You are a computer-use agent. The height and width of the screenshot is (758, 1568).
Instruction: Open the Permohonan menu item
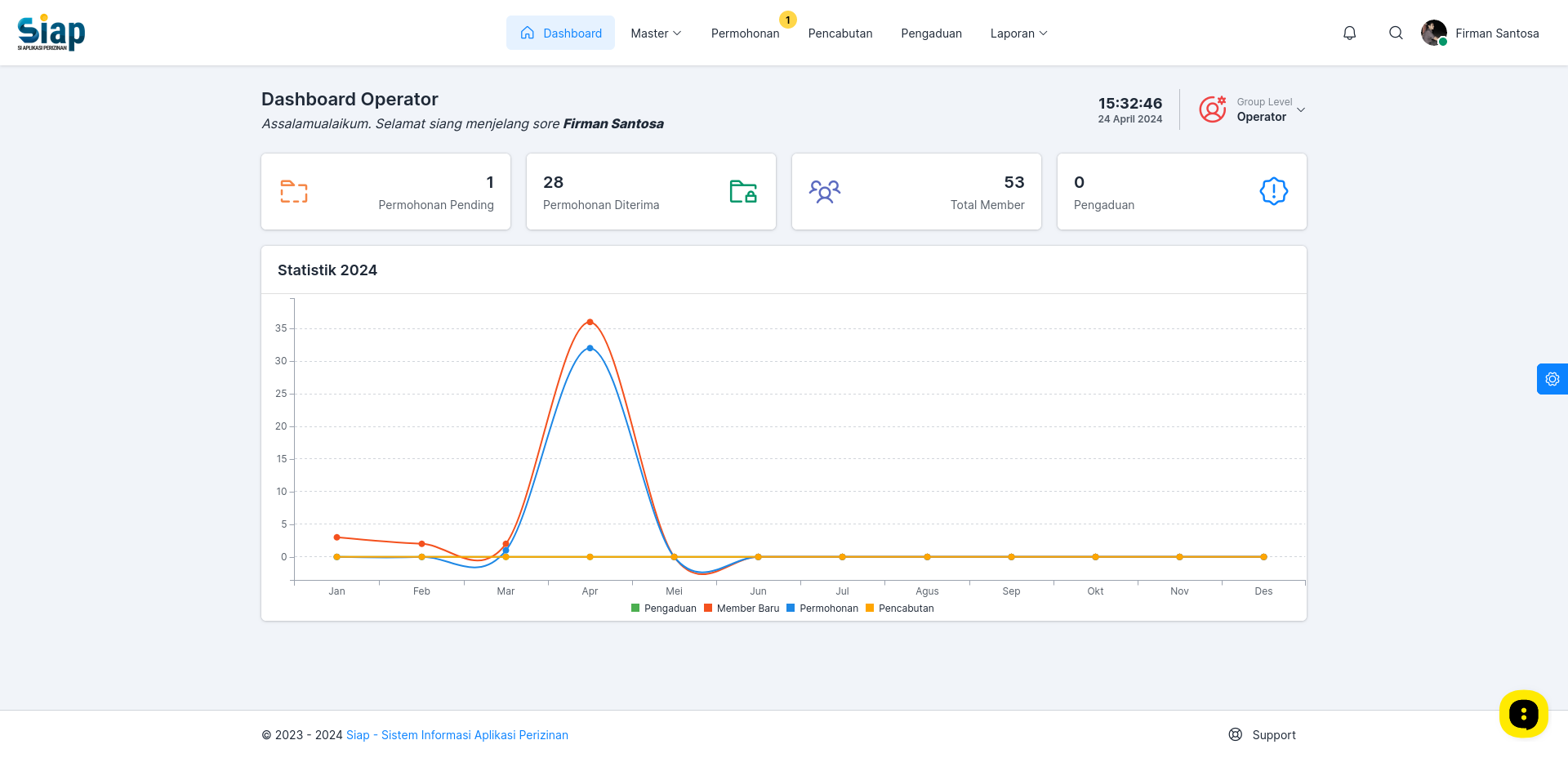click(745, 33)
